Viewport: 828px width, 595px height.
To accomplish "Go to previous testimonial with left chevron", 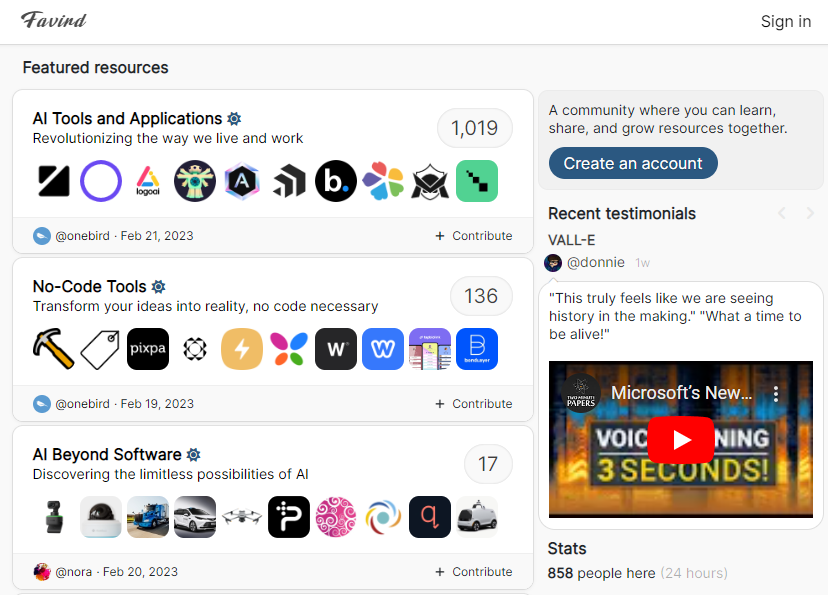I will click(x=782, y=213).
